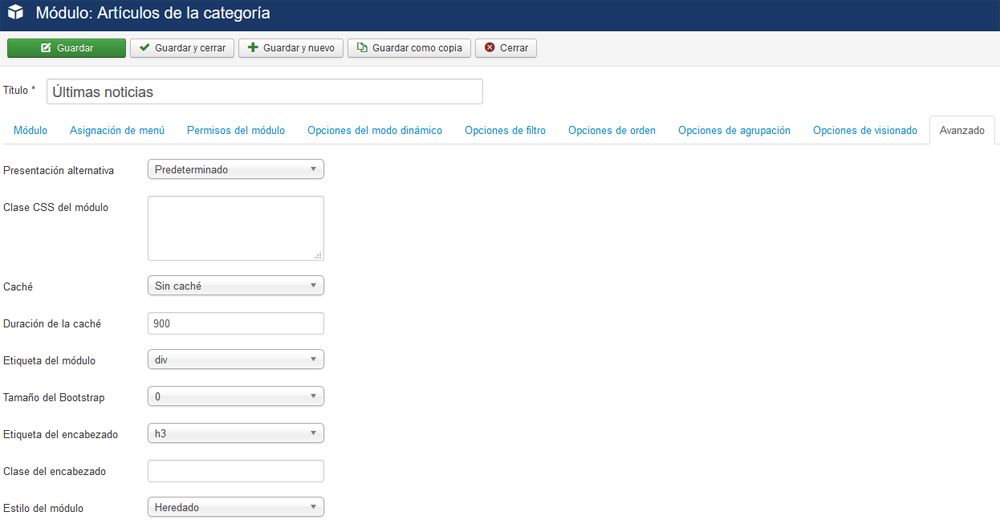Click the Duración de la caché field
The height and width of the screenshot is (532, 1000).
pos(236,323)
